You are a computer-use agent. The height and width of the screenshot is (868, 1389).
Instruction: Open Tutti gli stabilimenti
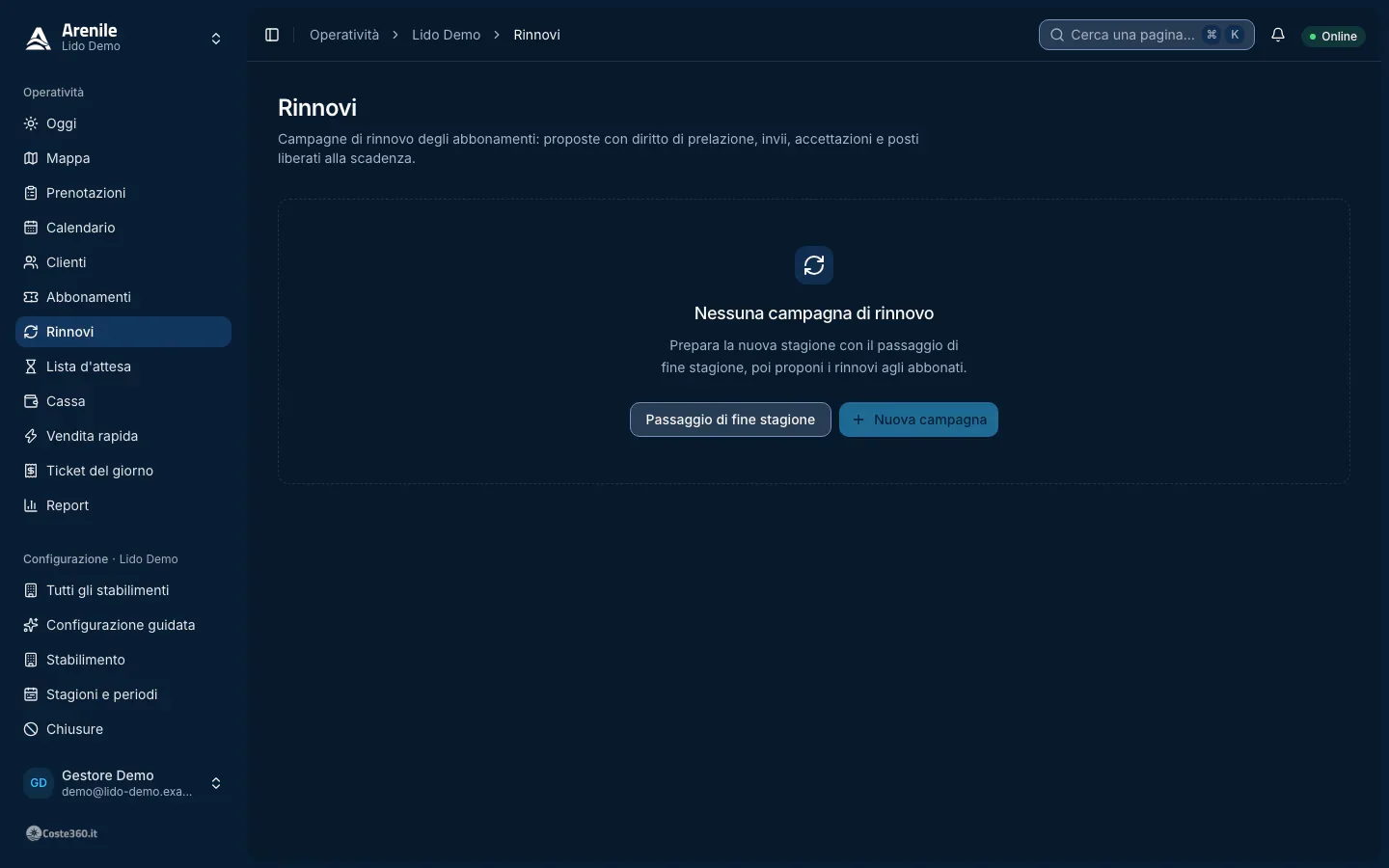pos(123,590)
